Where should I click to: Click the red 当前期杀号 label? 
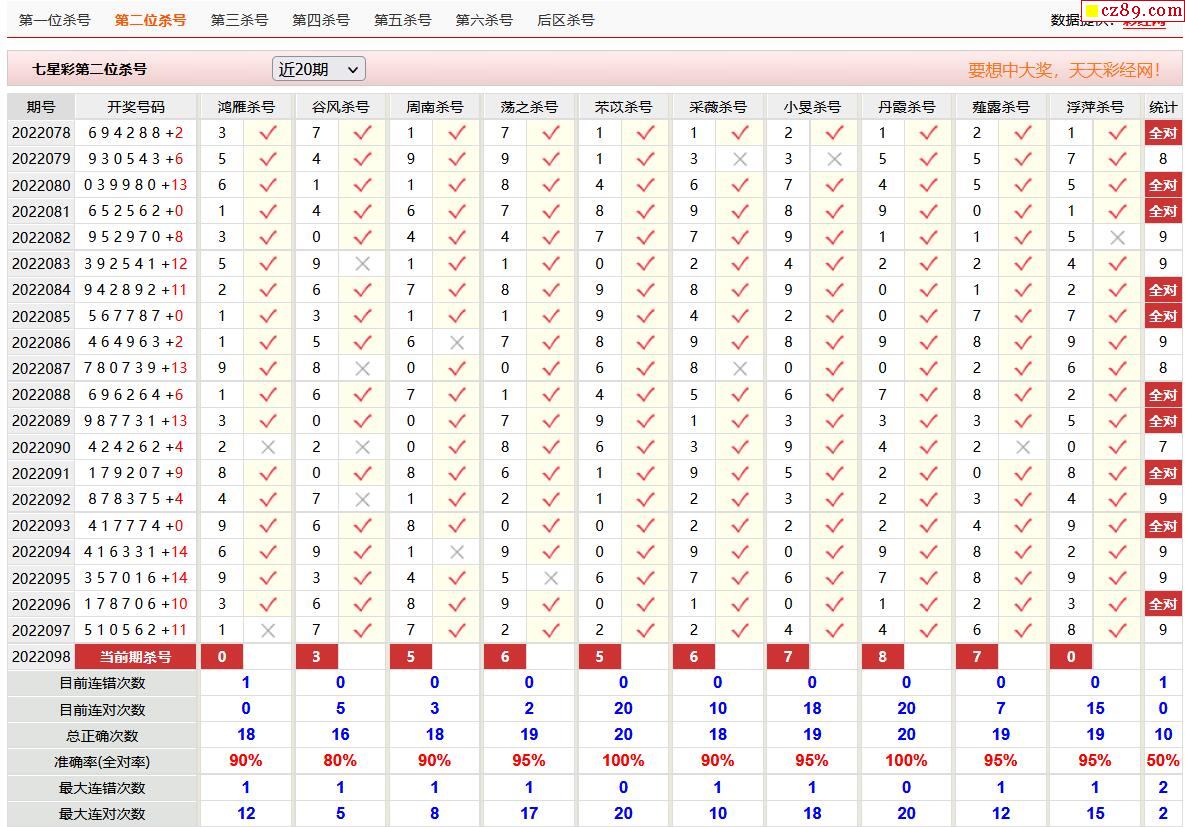136,657
